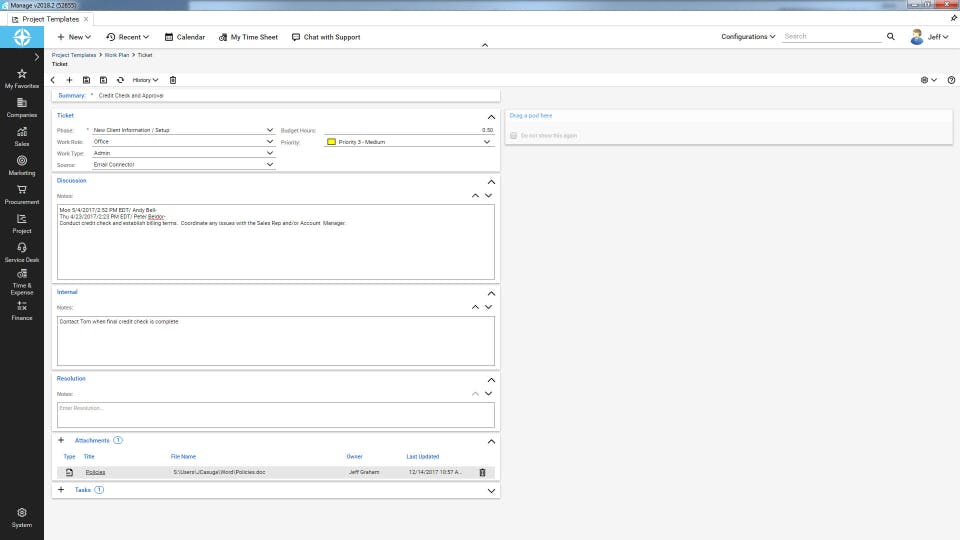Open My Favorites in the sidebar
960x540 pixels.
[x=21, y=78]
